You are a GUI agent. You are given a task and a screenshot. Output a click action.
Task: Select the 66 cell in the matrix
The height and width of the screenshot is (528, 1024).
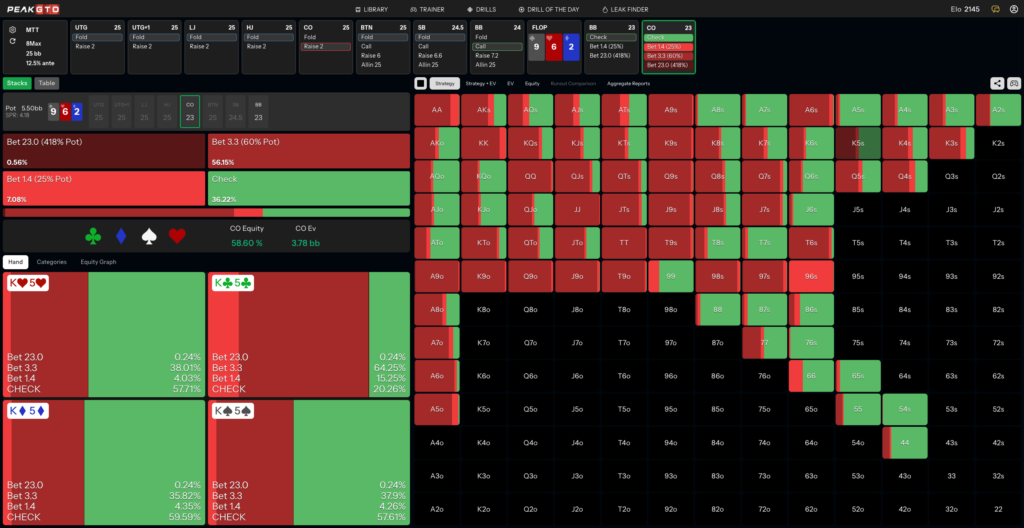click(810, 376)
